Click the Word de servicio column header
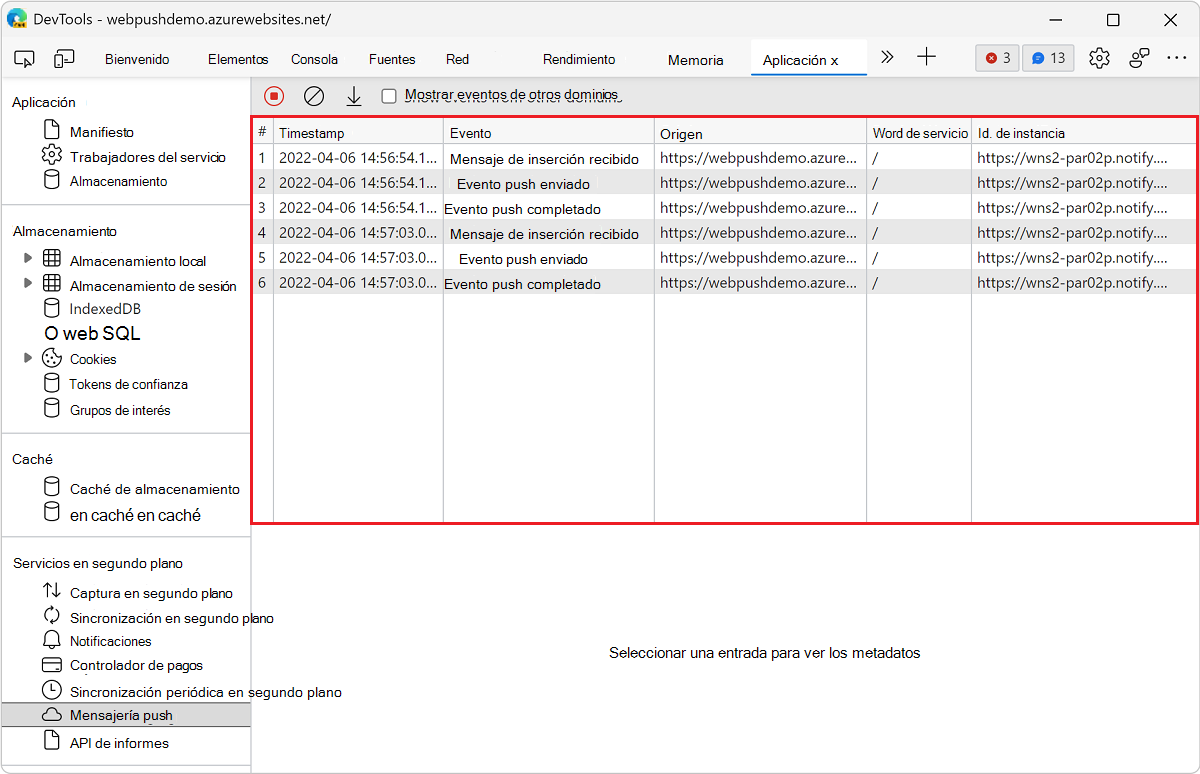This screenshot has width=1200, height=774. click(x=919, y=132)
